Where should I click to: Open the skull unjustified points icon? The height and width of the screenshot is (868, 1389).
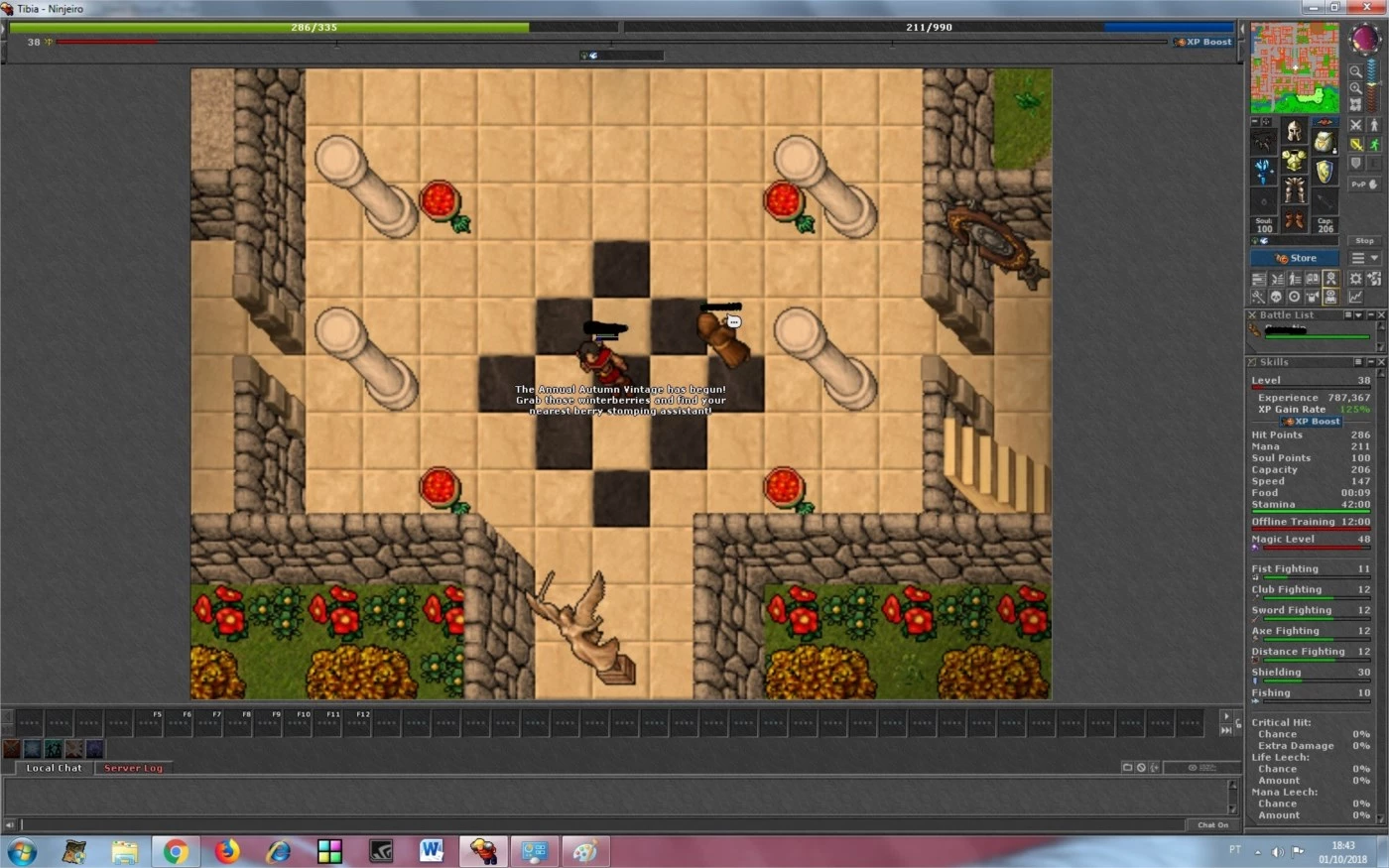(x=1277, y=297)
